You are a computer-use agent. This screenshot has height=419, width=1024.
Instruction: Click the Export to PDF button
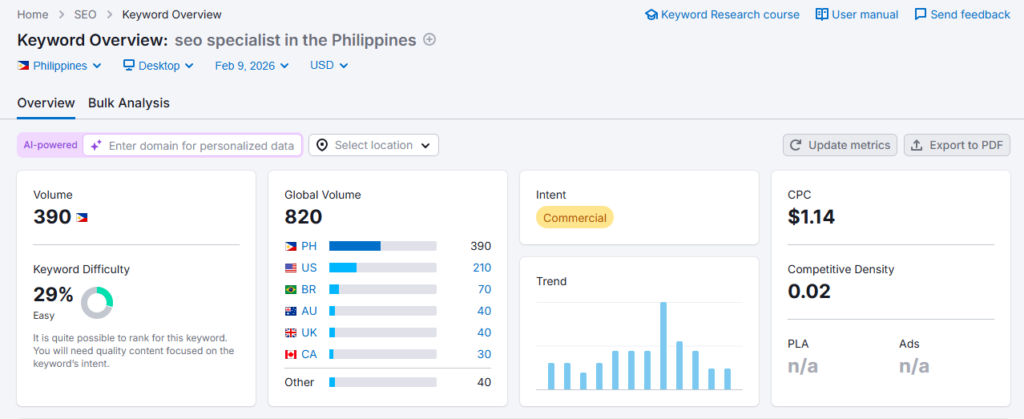(957, 146)
